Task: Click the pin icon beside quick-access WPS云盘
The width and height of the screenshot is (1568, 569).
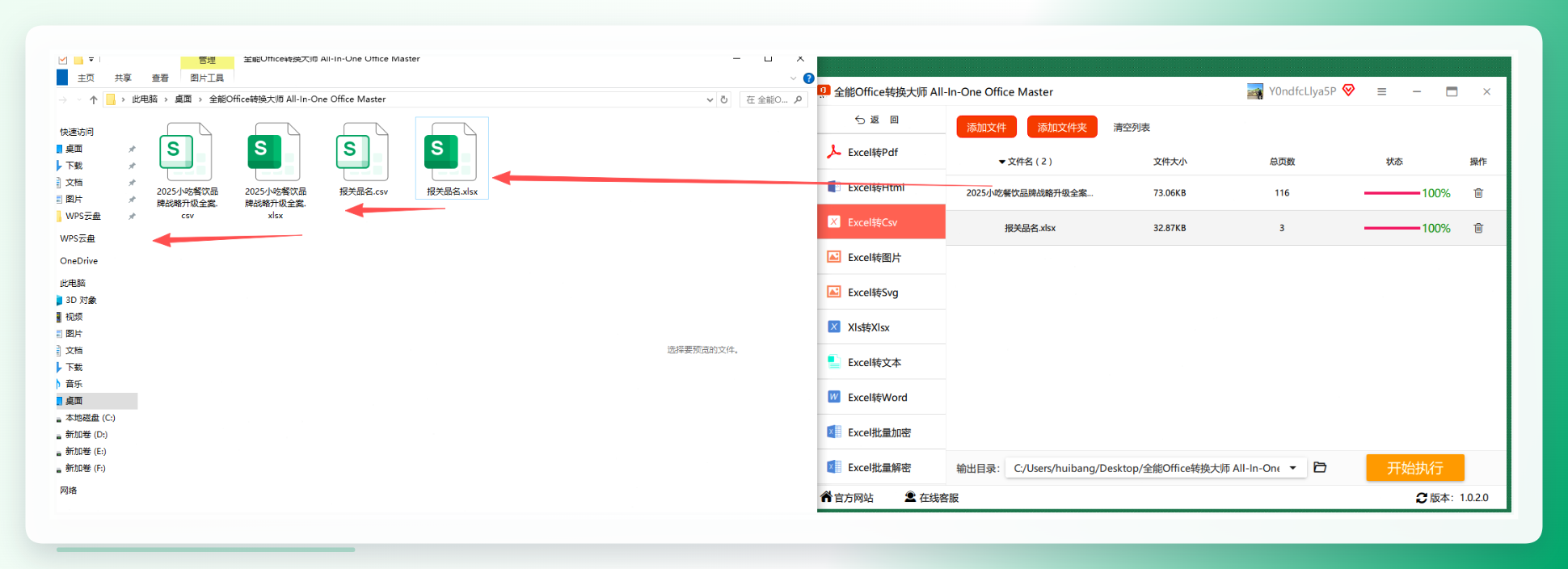Action: (132, 216)
